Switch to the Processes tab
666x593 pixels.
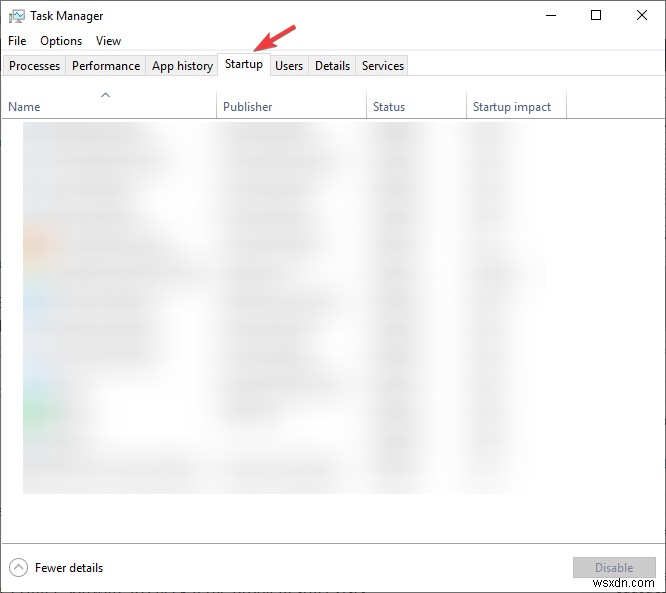click(x=34, y=66)
